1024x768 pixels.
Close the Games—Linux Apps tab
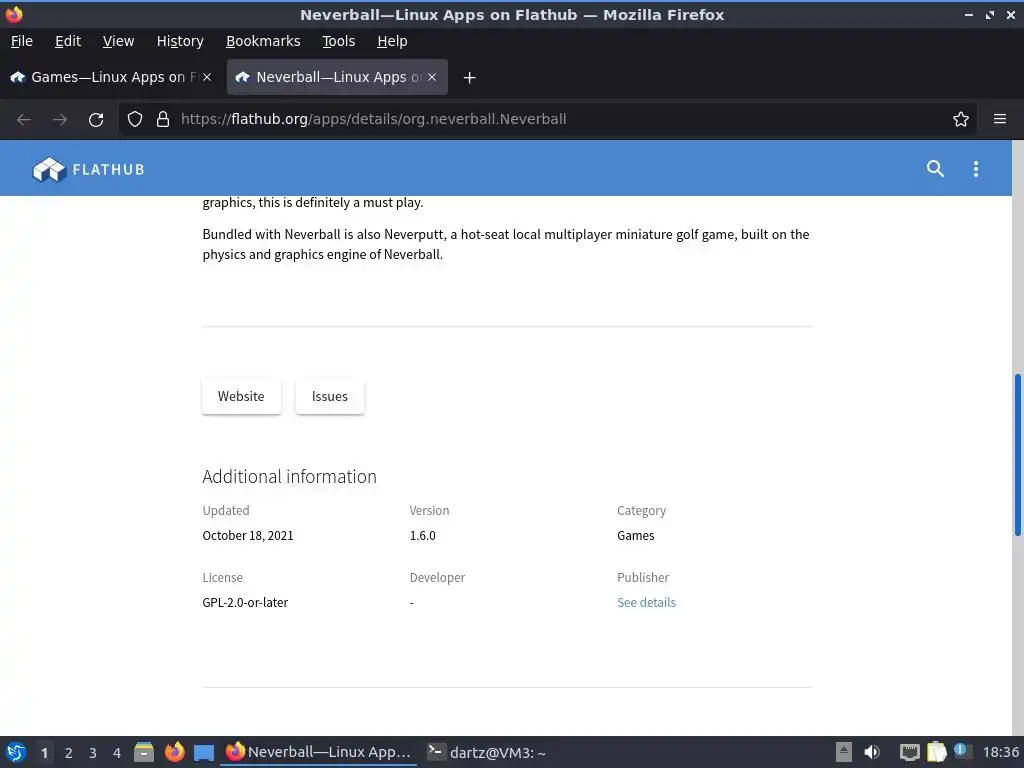coord(206,77)
